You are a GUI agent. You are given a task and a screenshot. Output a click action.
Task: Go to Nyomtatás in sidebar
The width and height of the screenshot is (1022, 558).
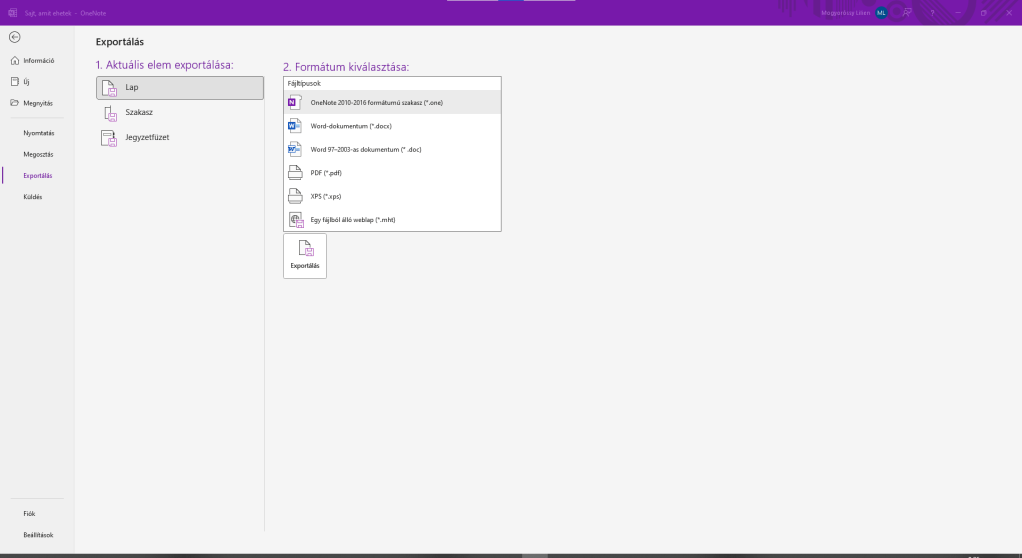[38, 132]
